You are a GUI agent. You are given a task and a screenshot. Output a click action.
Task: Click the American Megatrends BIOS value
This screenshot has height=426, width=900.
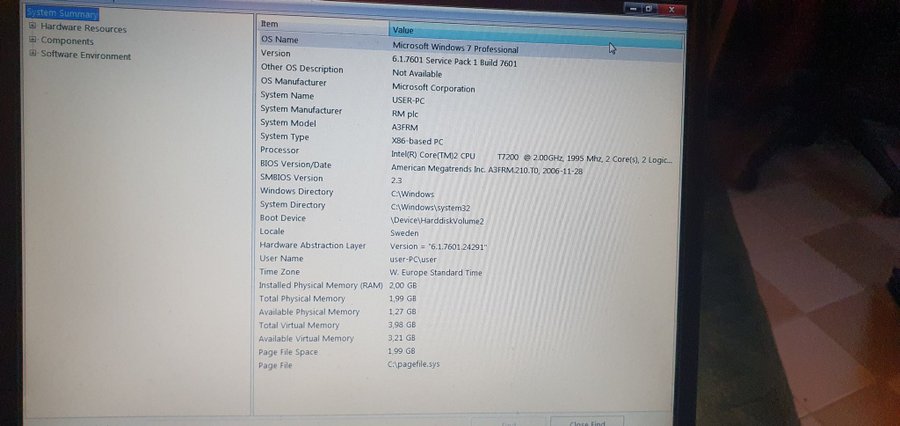[x=487, y=169]
